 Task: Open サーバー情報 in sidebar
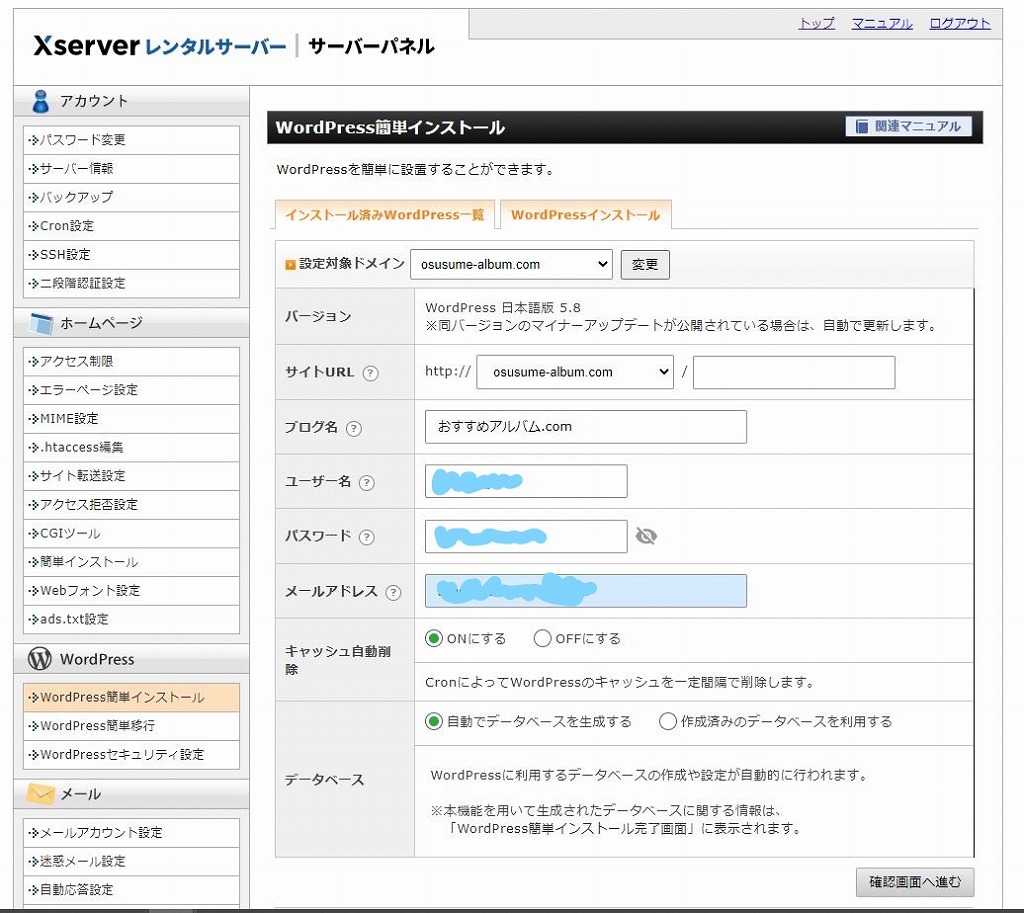click(x=131, y=168)
